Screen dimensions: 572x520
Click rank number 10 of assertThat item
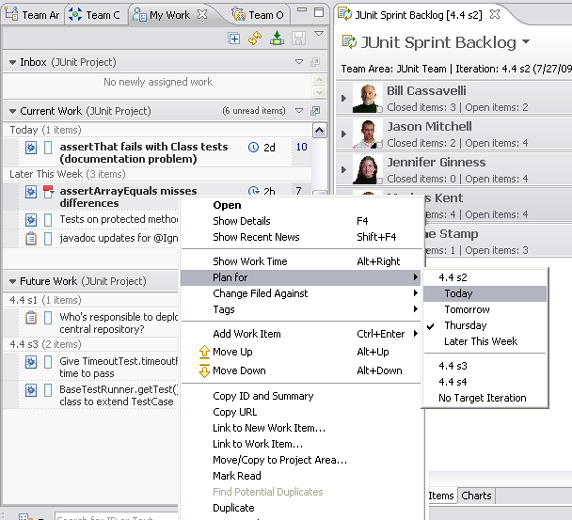pyautogui.click(x=301, y=147)
